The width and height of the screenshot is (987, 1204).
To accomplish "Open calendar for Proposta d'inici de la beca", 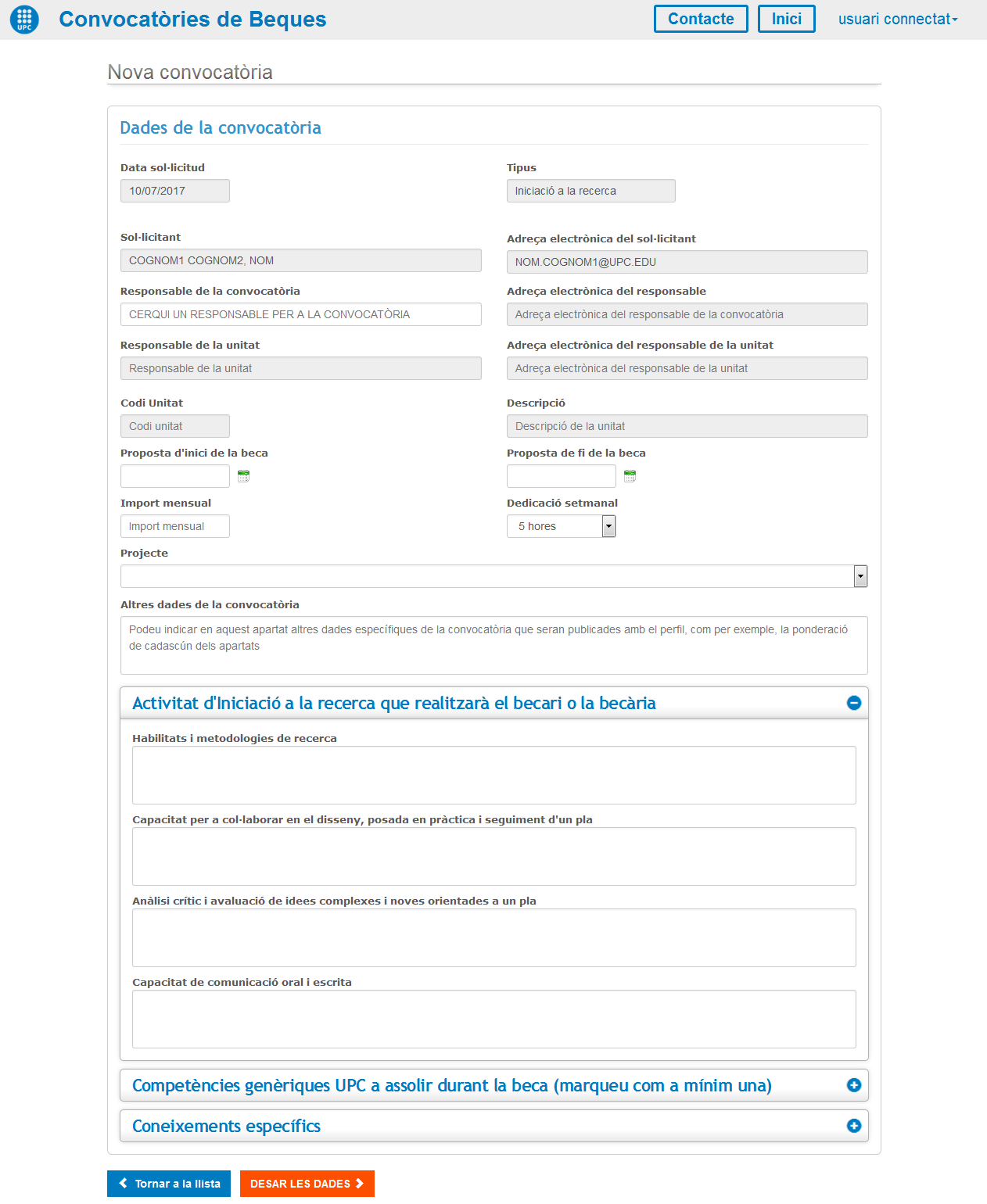I will pyautogui.click(x=243, y=476).
